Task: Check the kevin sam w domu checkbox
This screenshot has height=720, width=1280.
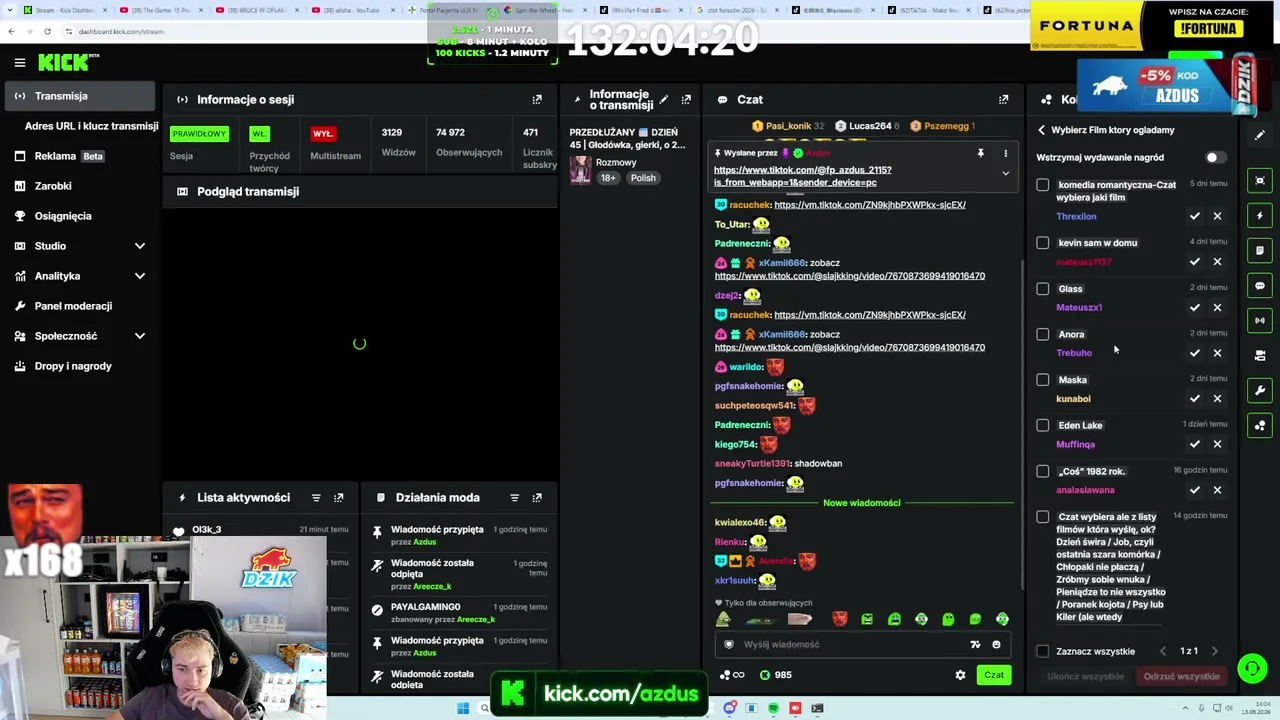Action: 1043,243
